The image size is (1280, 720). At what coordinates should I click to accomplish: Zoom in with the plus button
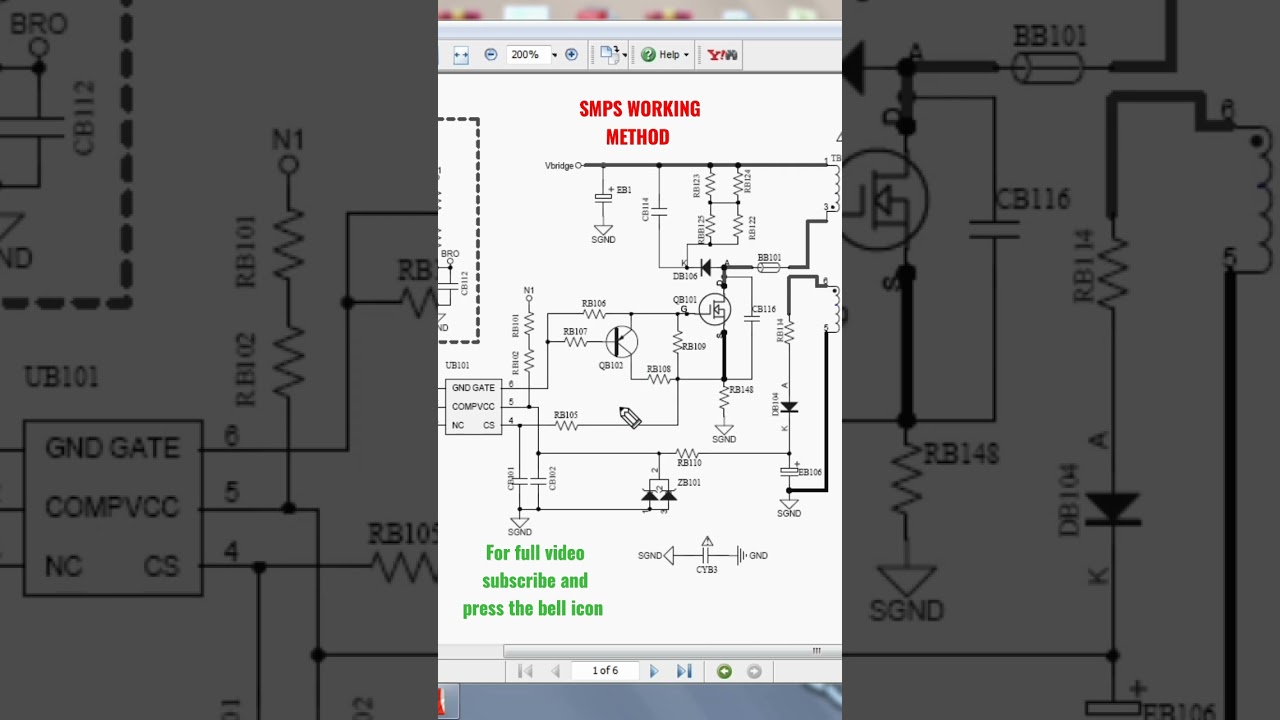tap(571, 55)
